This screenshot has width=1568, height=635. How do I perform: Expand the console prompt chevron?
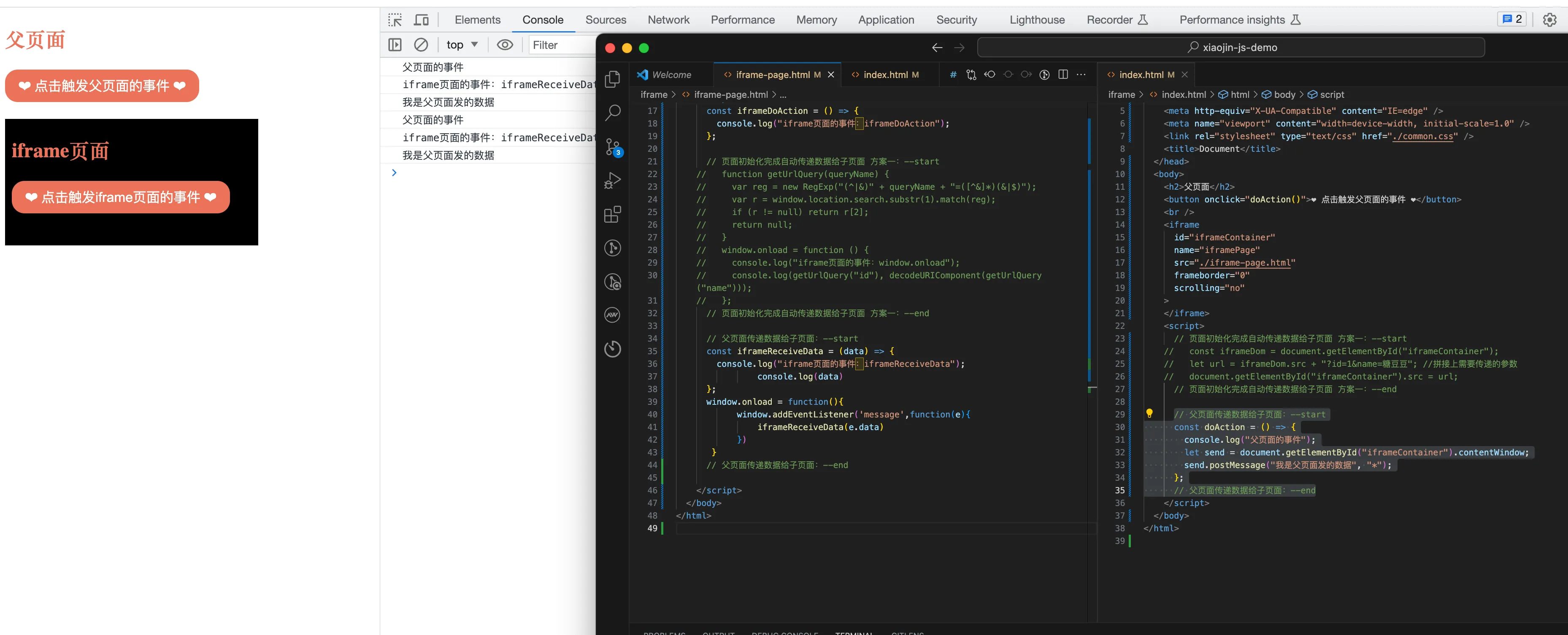[394, 173]
